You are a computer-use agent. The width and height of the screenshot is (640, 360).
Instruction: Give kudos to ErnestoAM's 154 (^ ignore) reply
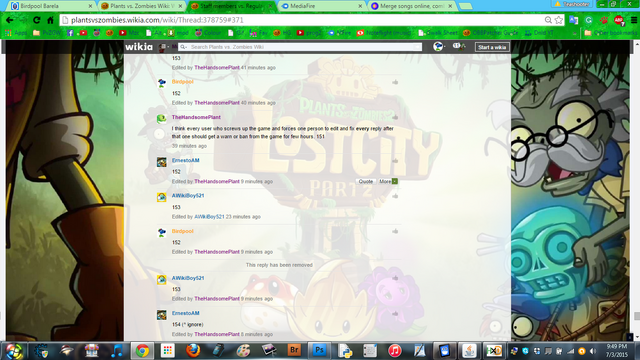point(395,313)
